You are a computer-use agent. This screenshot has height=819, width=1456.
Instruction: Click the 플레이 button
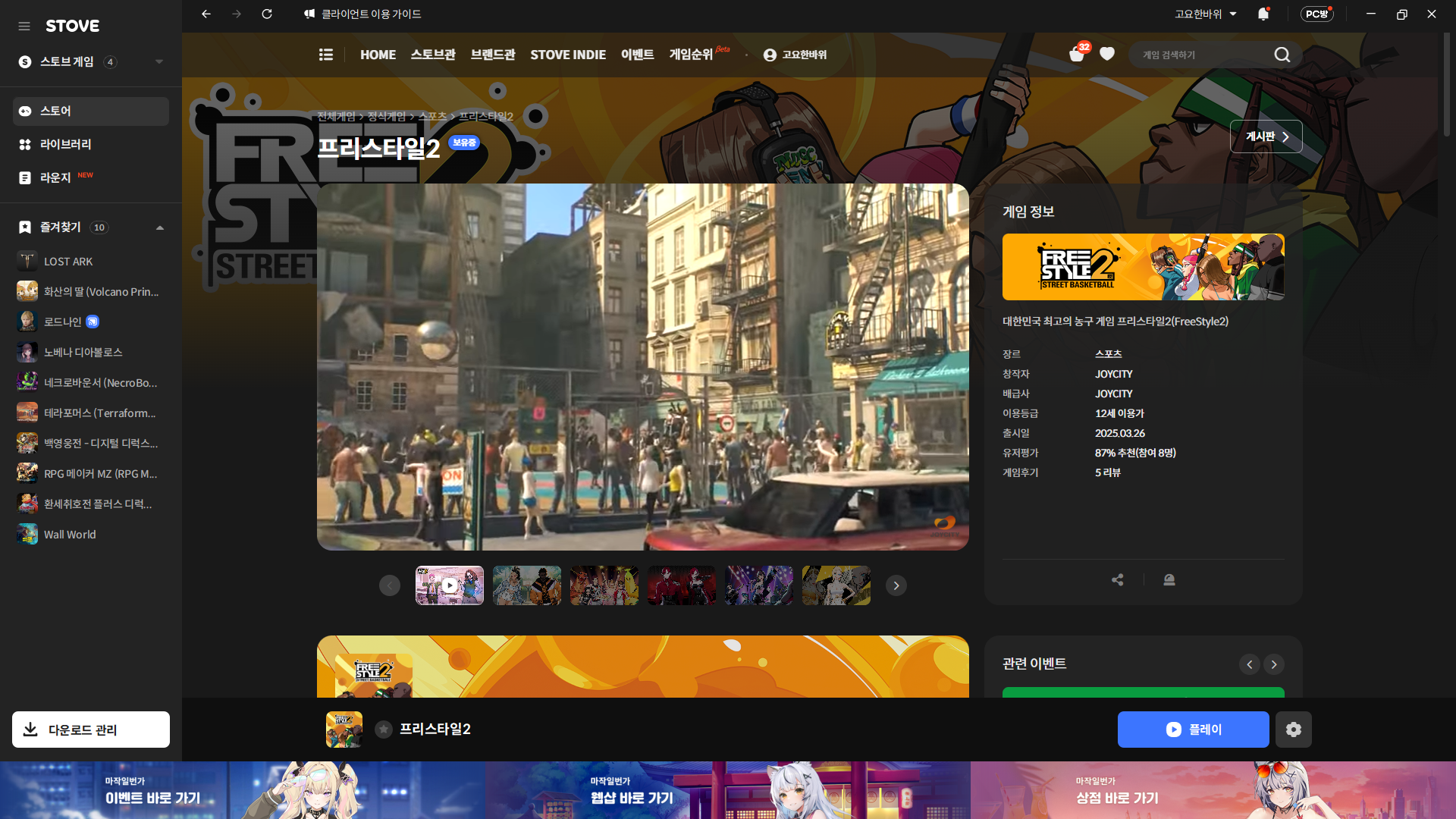[x=1194, y=730]
